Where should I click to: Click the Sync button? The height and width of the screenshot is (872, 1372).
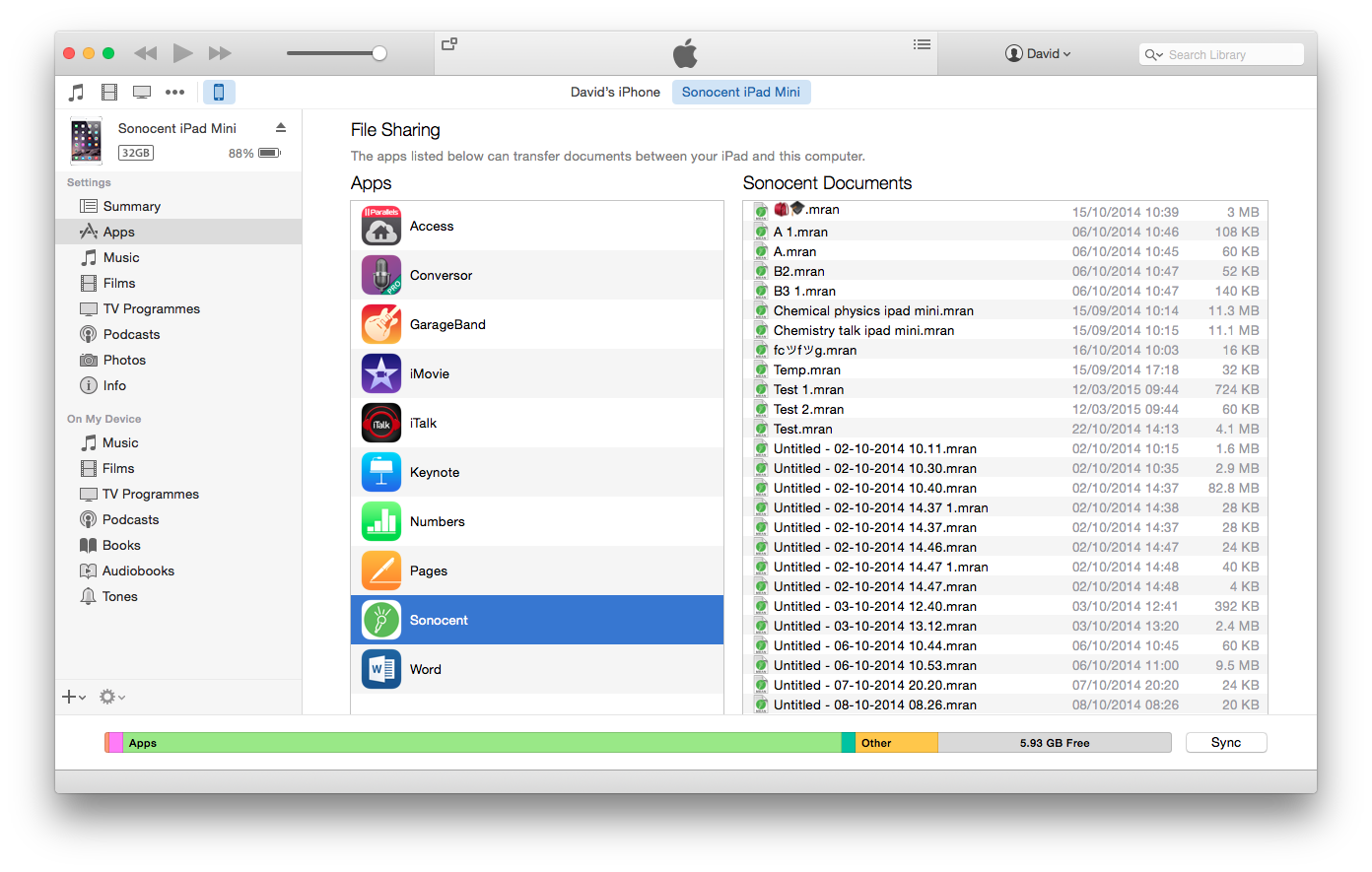[x=1226, y=742]
